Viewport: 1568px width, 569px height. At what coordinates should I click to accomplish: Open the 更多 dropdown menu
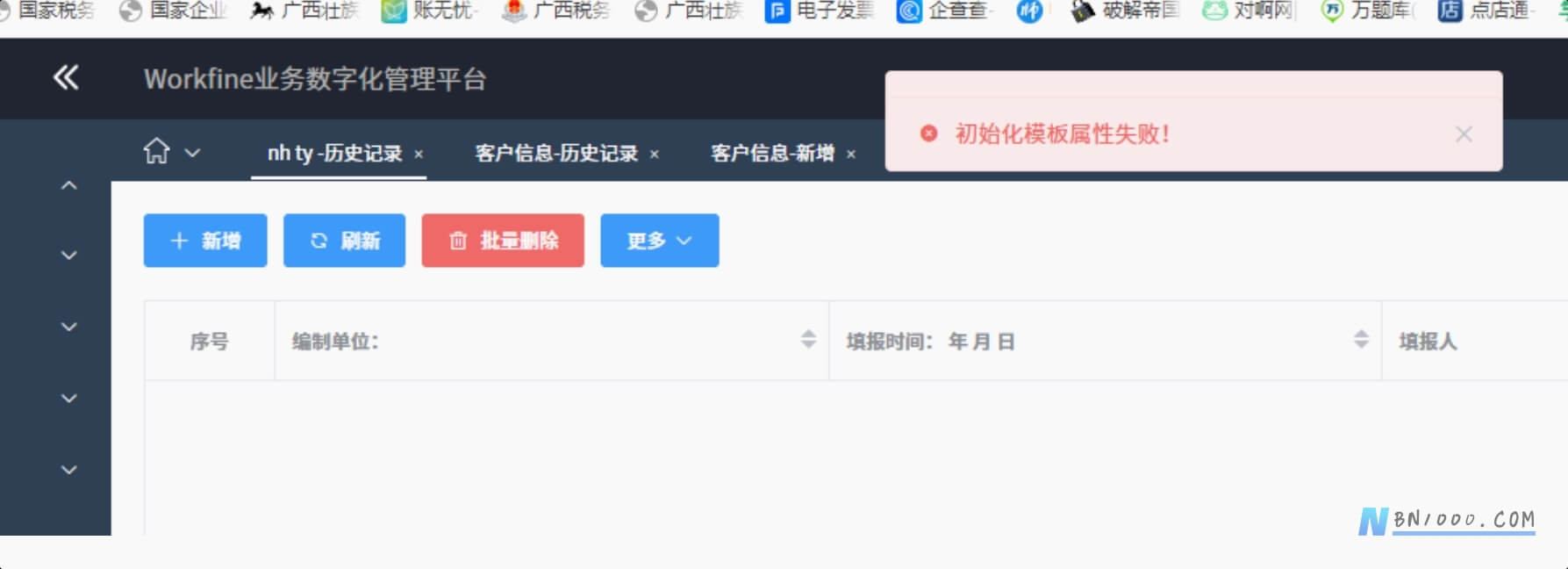pos(660,241)
